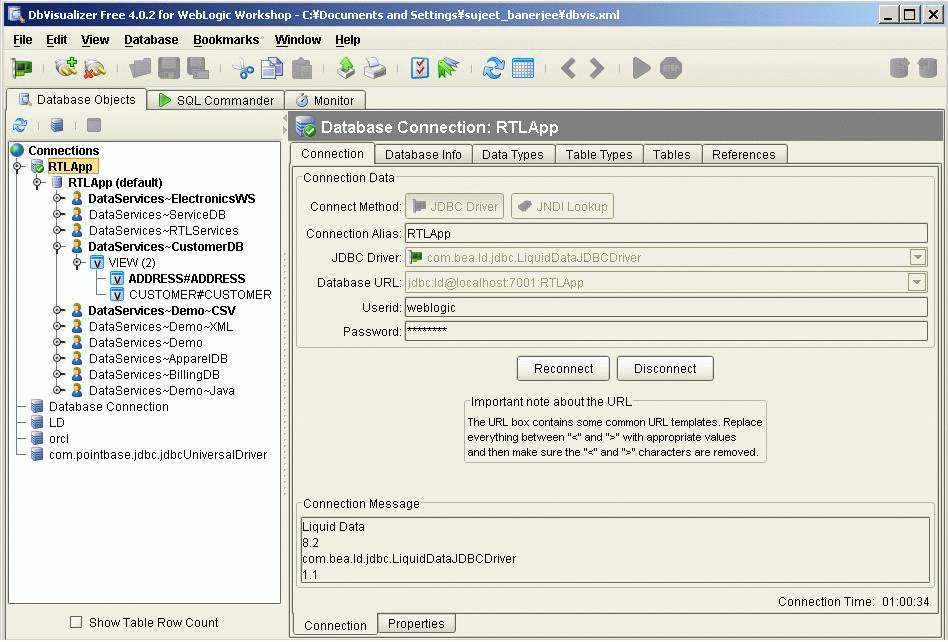Click the Execute play triangle icon
Screen dimensions: 948x642
pos(641,68)
